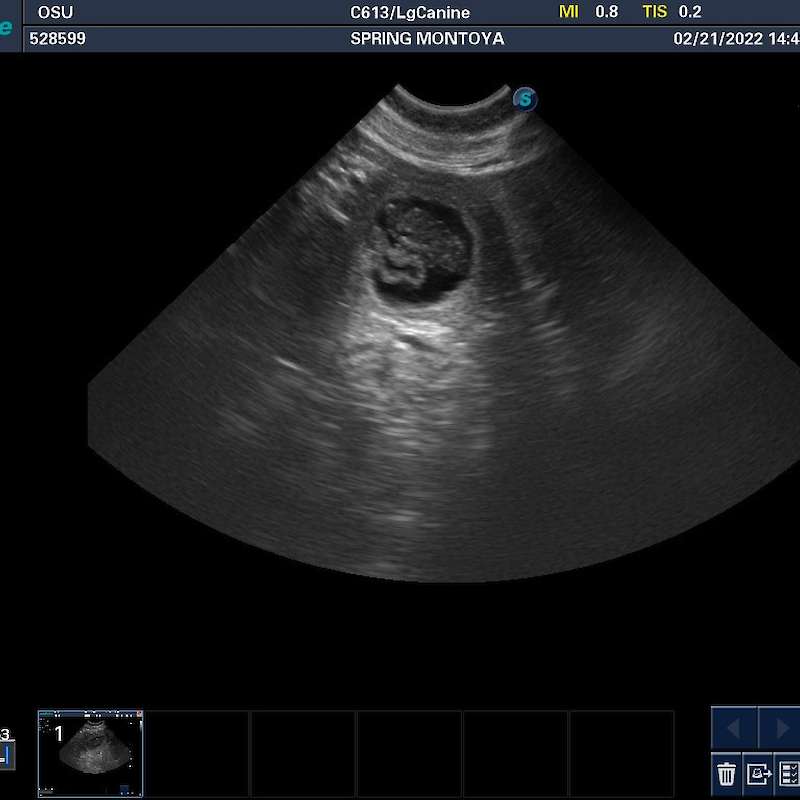Click the blue icon at bottom-left edge
Viewport: 800px width, 800px height.
[4, 755]
